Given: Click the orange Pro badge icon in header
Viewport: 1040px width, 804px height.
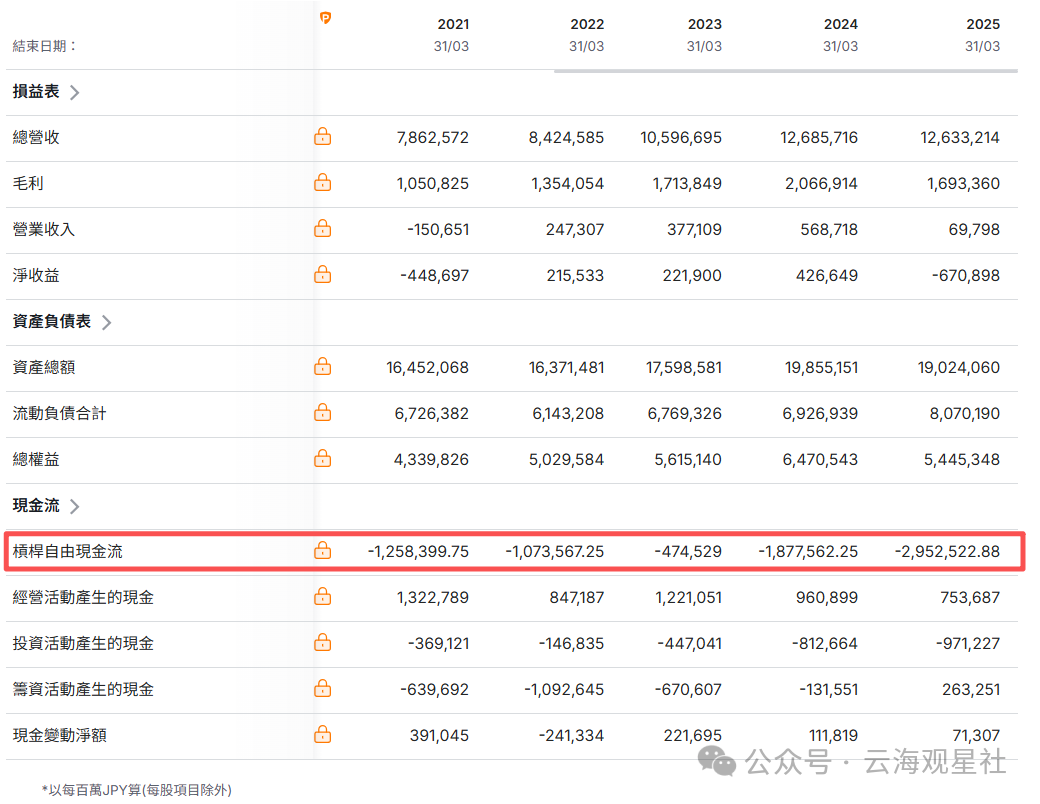Looking at the screenshot, I should 325,18.
